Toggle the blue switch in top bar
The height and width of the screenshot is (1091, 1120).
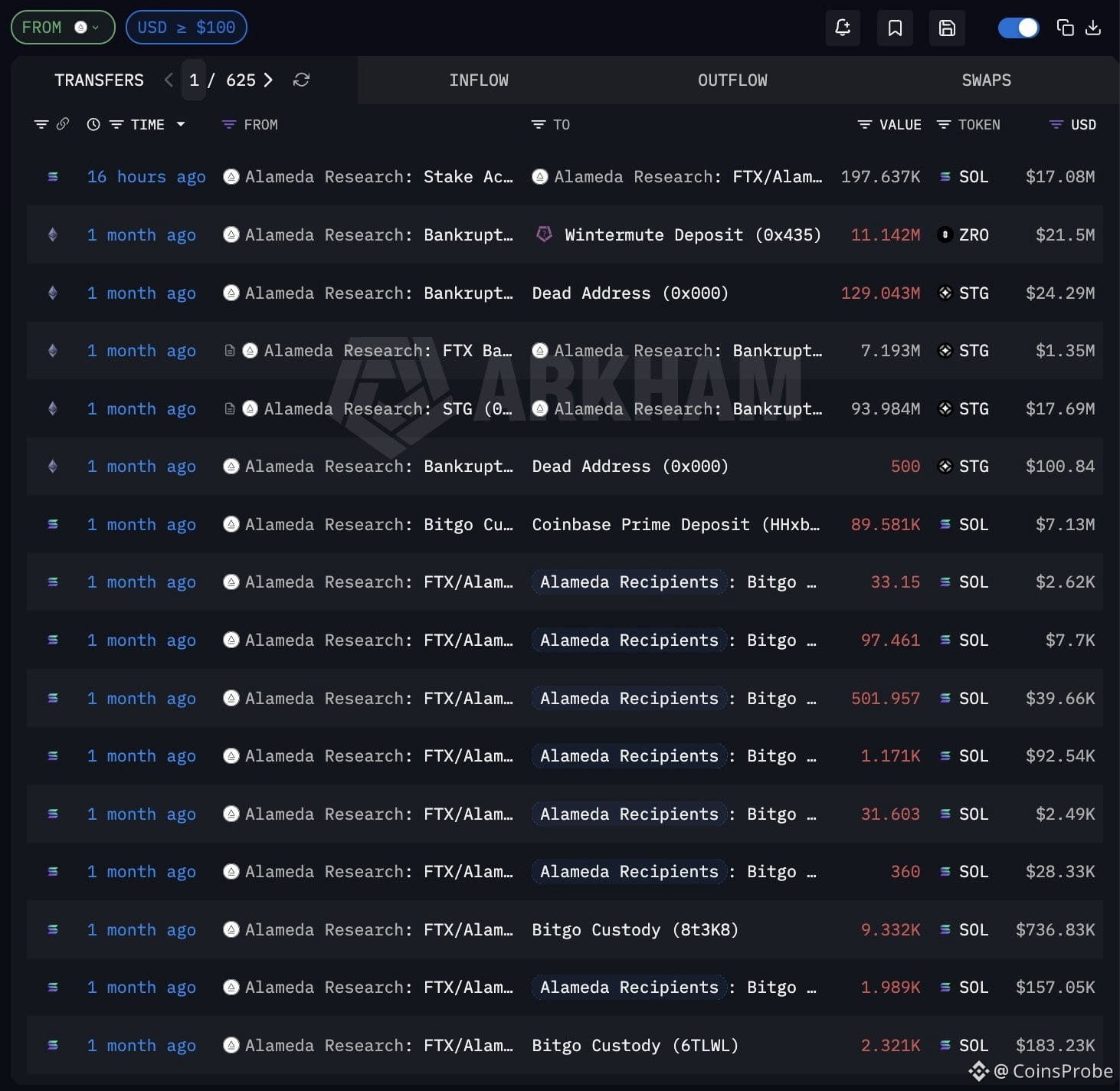(1018, 28)
